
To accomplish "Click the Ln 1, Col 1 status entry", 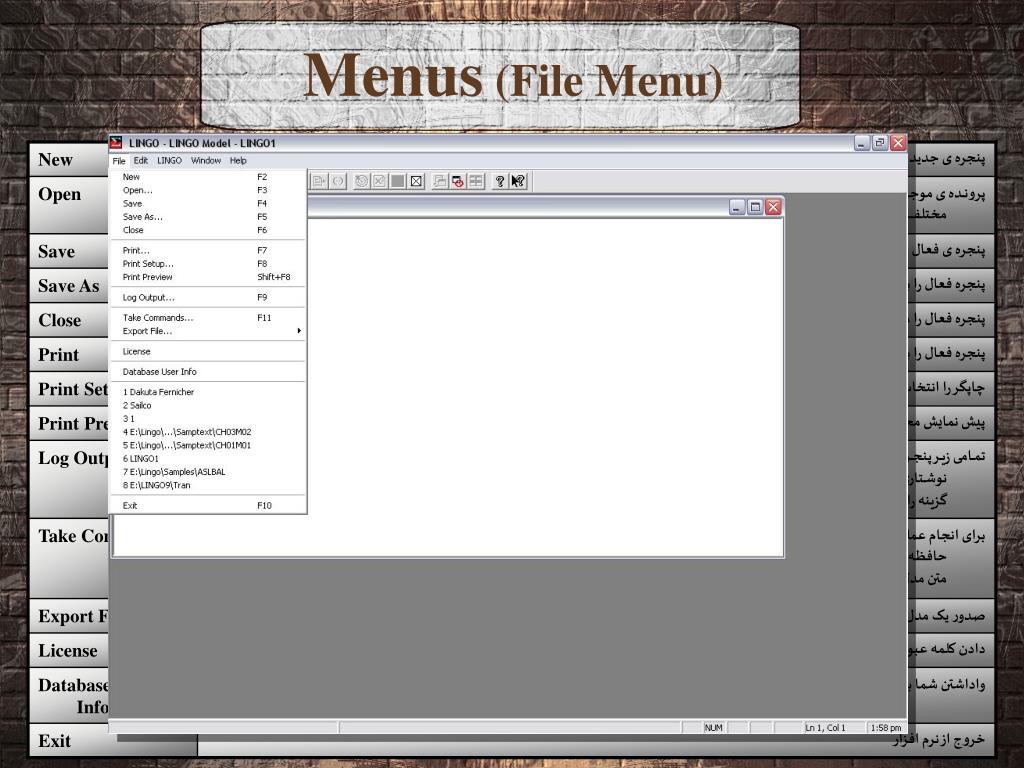I will (x=825, y=728).
